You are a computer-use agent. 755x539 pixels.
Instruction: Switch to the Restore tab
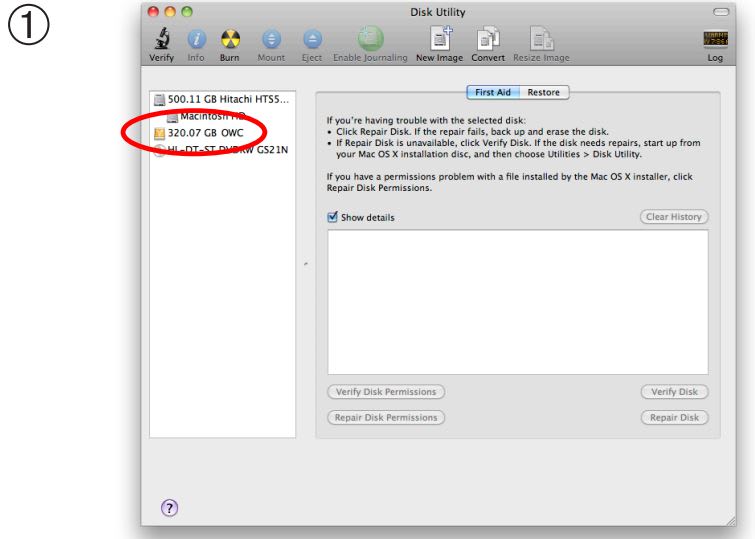click(544, 92)
